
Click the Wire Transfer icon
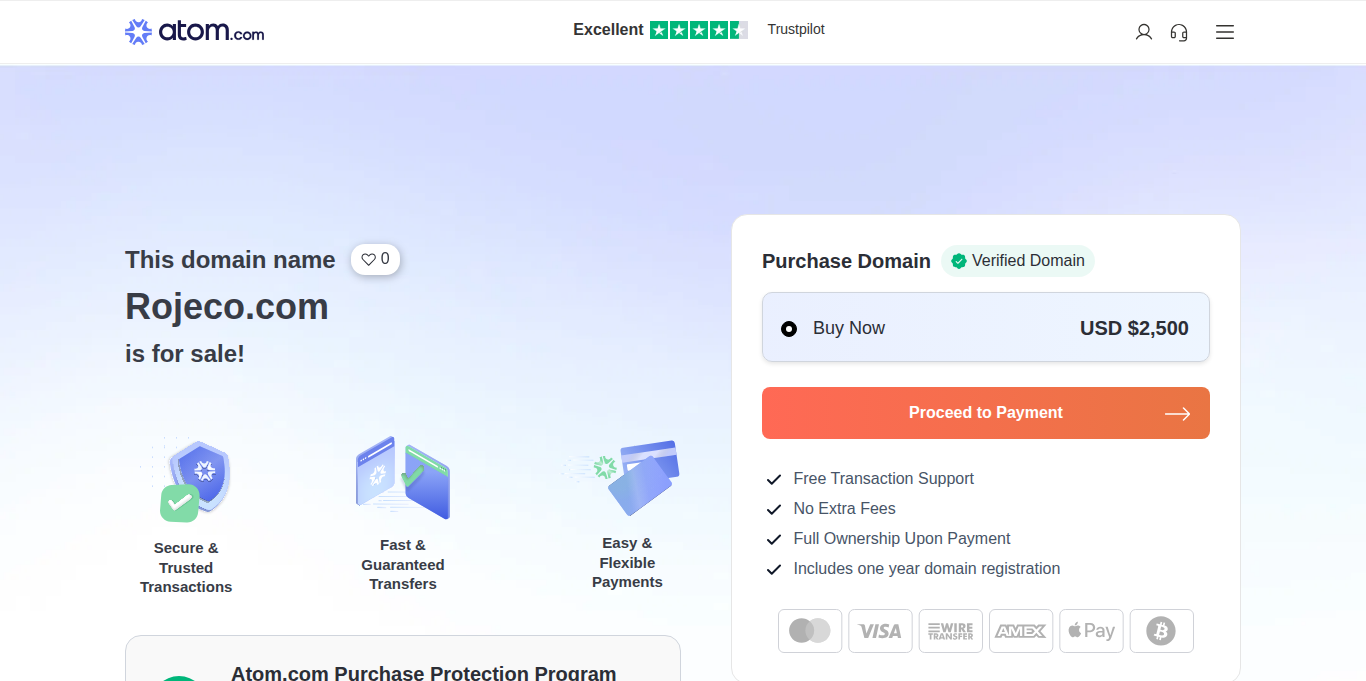pyautogui.click(x=950, y=631)
